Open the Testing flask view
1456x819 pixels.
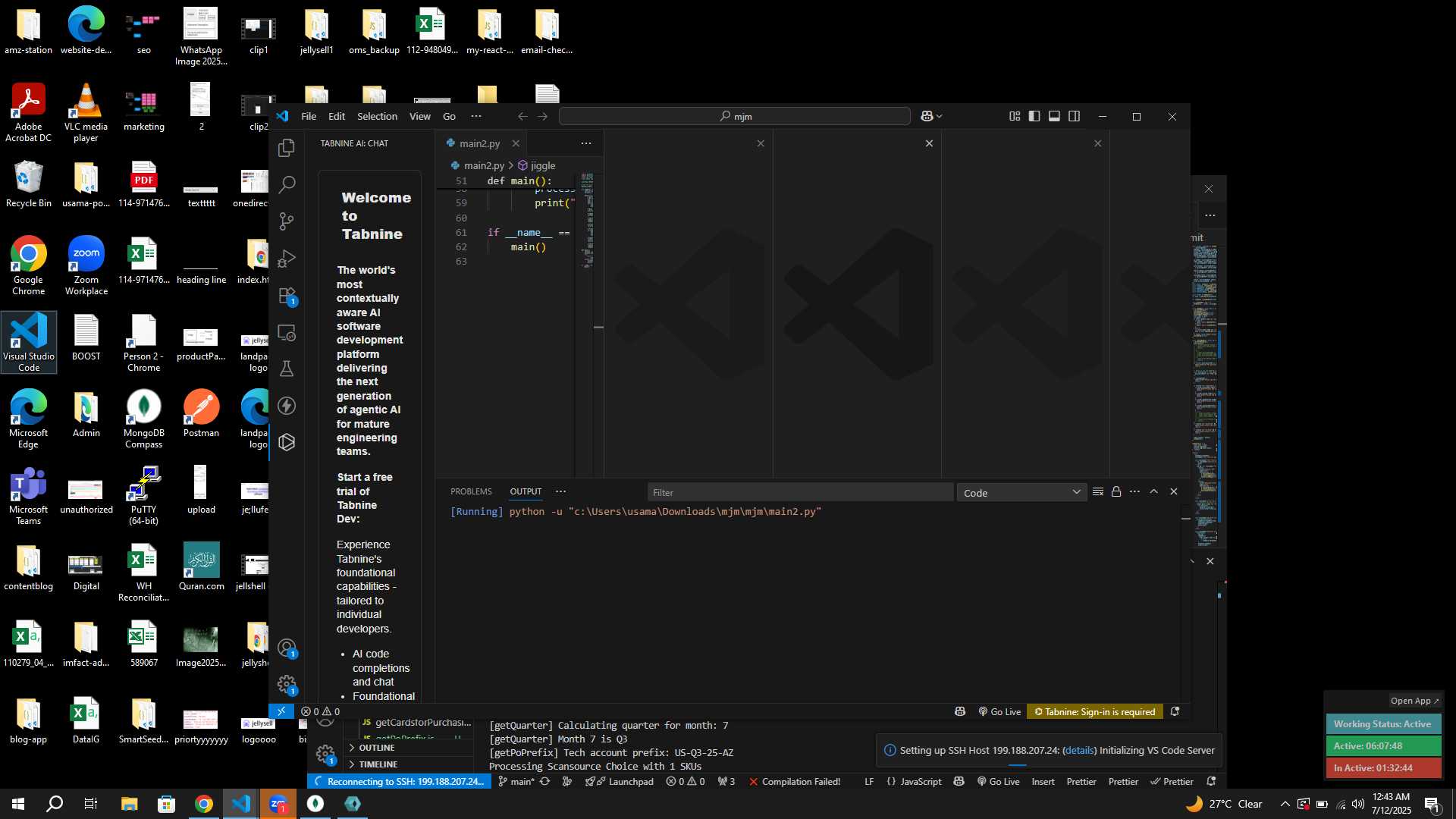click(x=287, y=369)
